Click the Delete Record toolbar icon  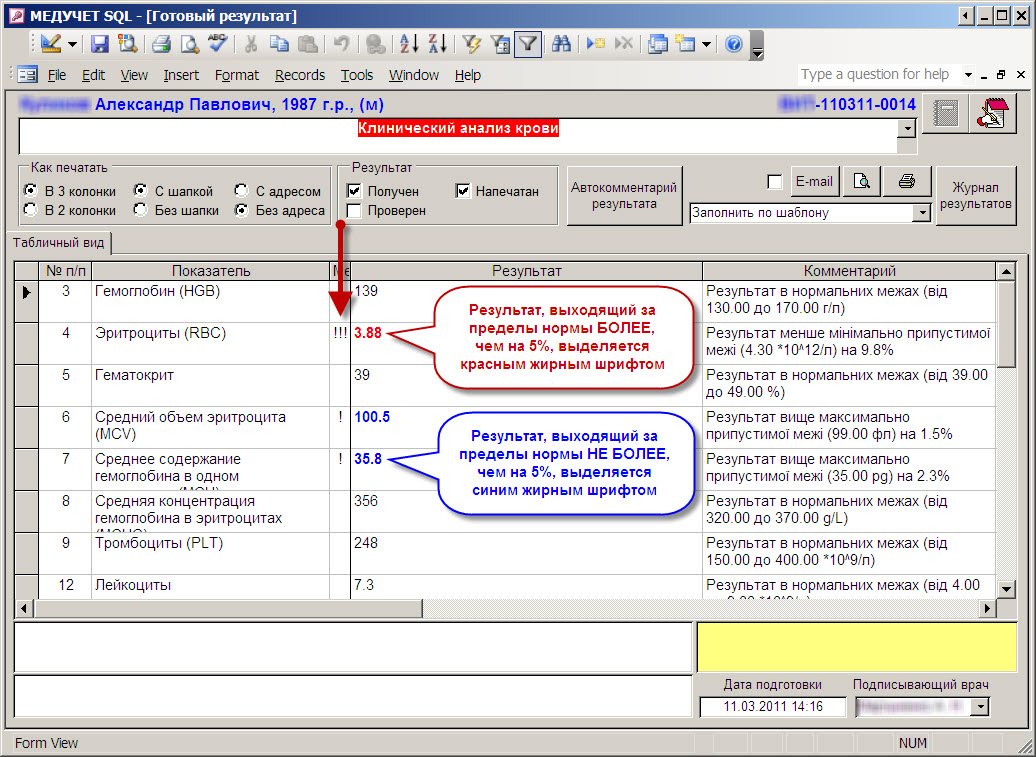click(624, 44)
